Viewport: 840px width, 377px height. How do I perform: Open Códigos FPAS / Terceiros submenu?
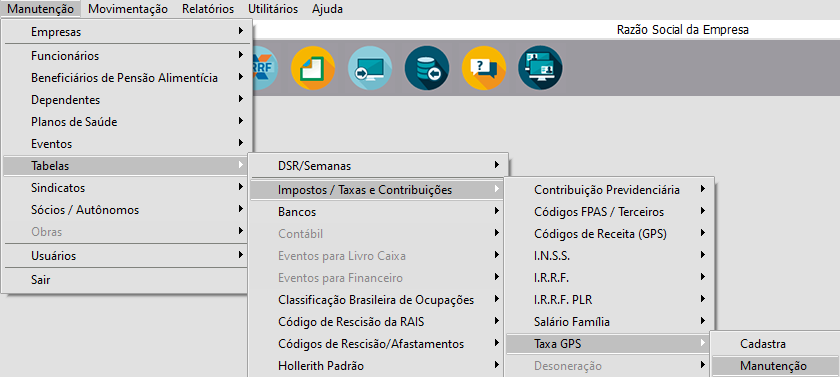click(x=610, y=212)
